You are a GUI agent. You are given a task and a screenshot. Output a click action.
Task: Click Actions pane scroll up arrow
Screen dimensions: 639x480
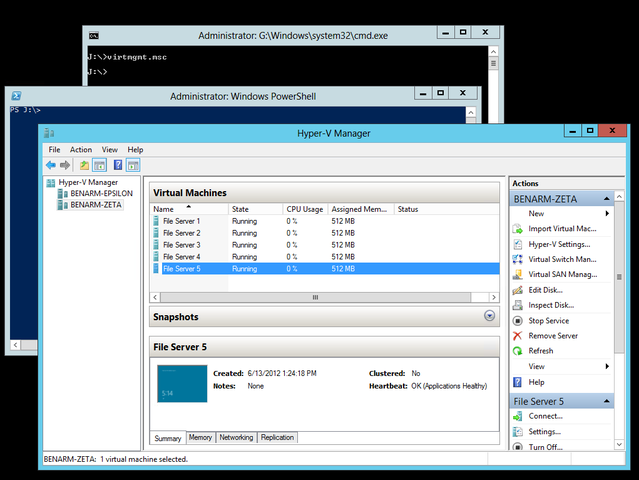click(619, 196)
